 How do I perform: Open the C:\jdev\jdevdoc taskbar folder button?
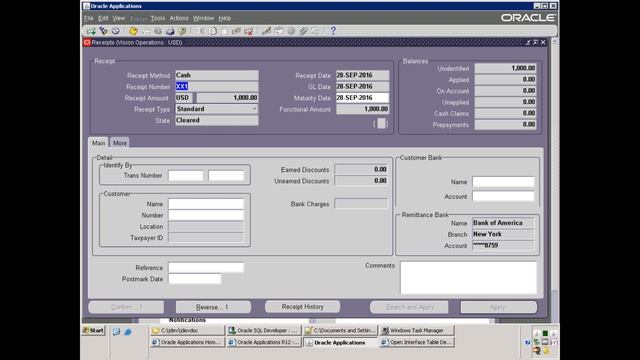[x=187, y=331]
